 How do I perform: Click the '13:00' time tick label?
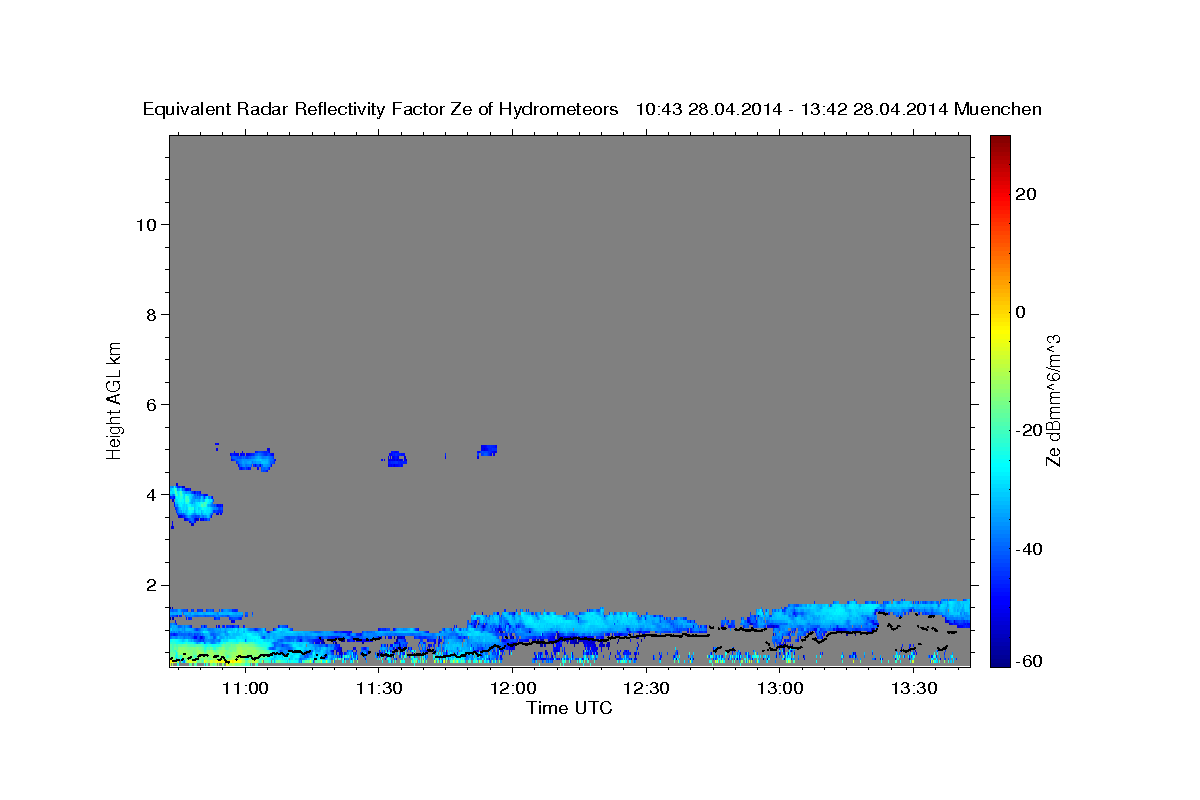click(x=780, y=689)
